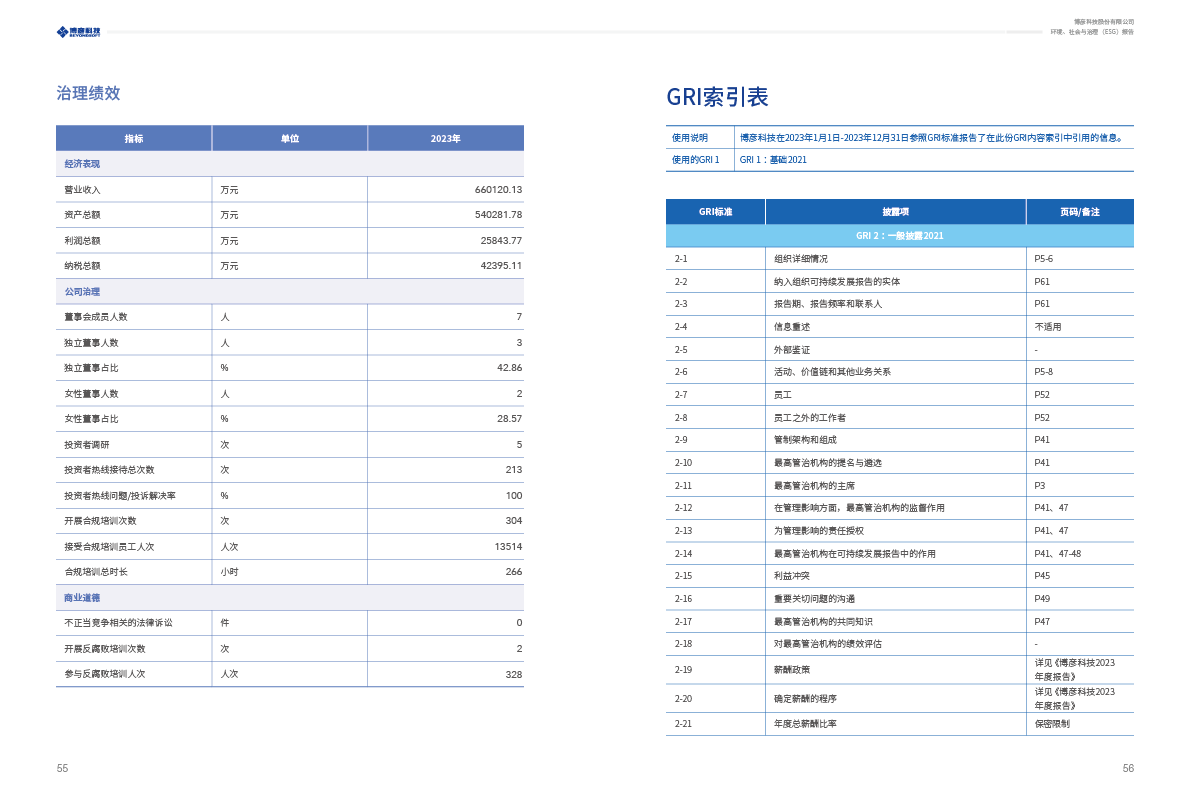Click the GRI索引表 title
1191x808 pixels.
click(717, 97)
